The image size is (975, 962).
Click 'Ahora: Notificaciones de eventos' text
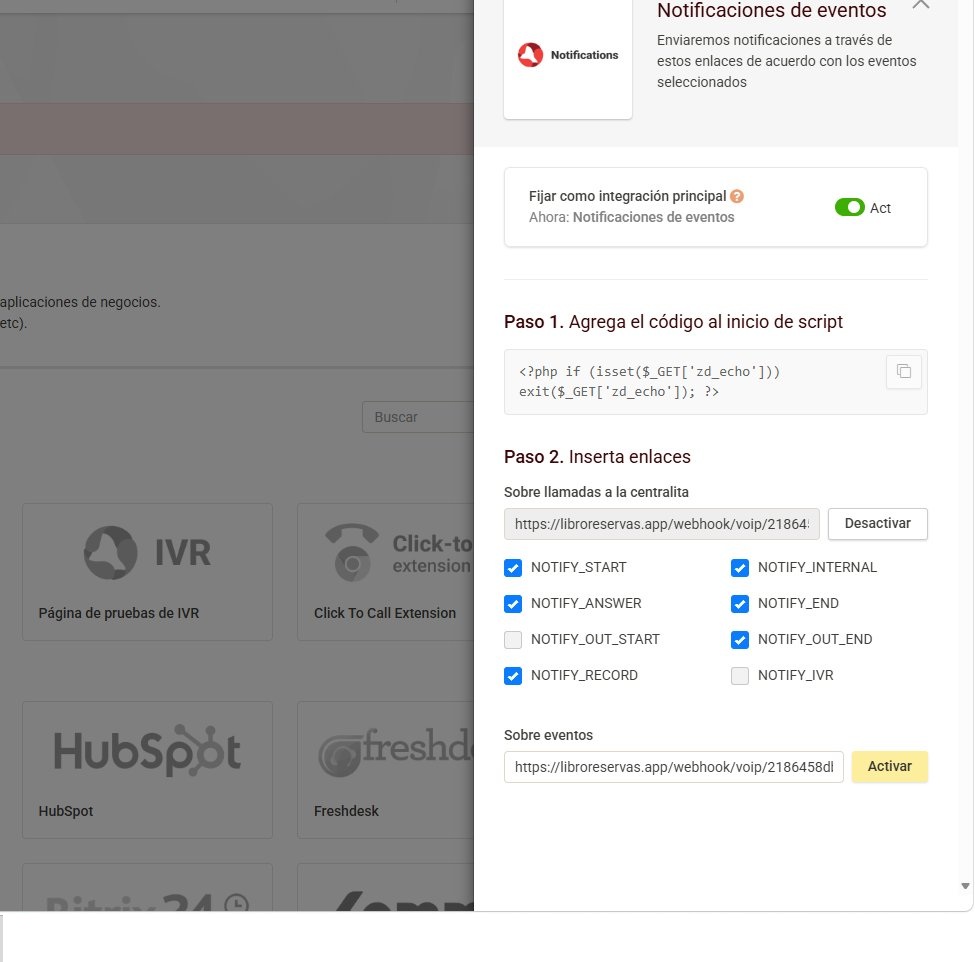tap(631, 217)
